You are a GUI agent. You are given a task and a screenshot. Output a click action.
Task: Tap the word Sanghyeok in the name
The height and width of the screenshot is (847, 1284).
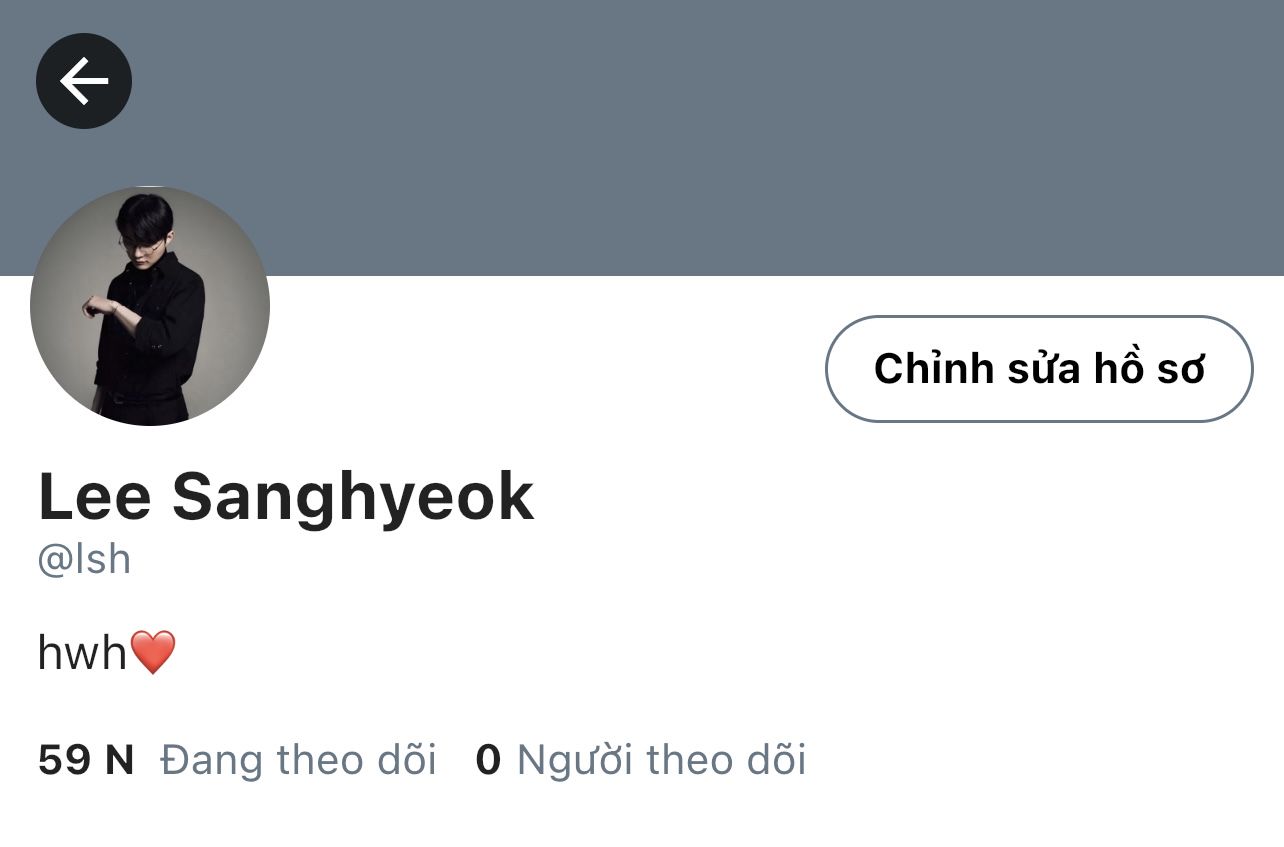(353, 497)
